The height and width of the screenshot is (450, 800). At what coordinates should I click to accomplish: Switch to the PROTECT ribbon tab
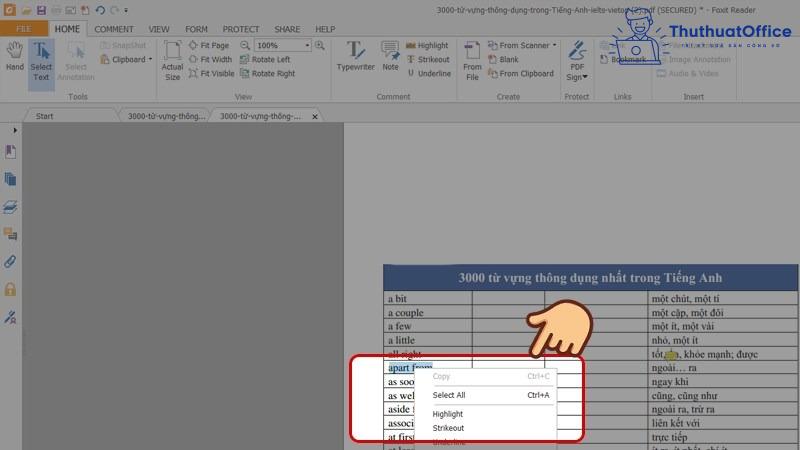pos(241,29)
